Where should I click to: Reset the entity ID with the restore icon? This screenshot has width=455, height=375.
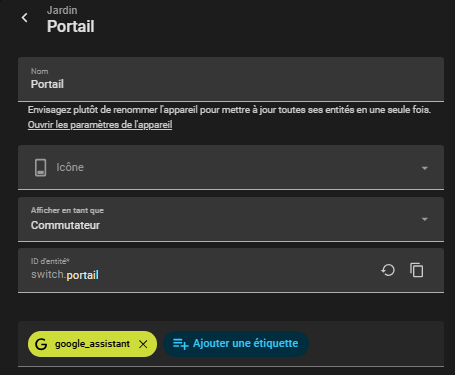tap(388, 270)
